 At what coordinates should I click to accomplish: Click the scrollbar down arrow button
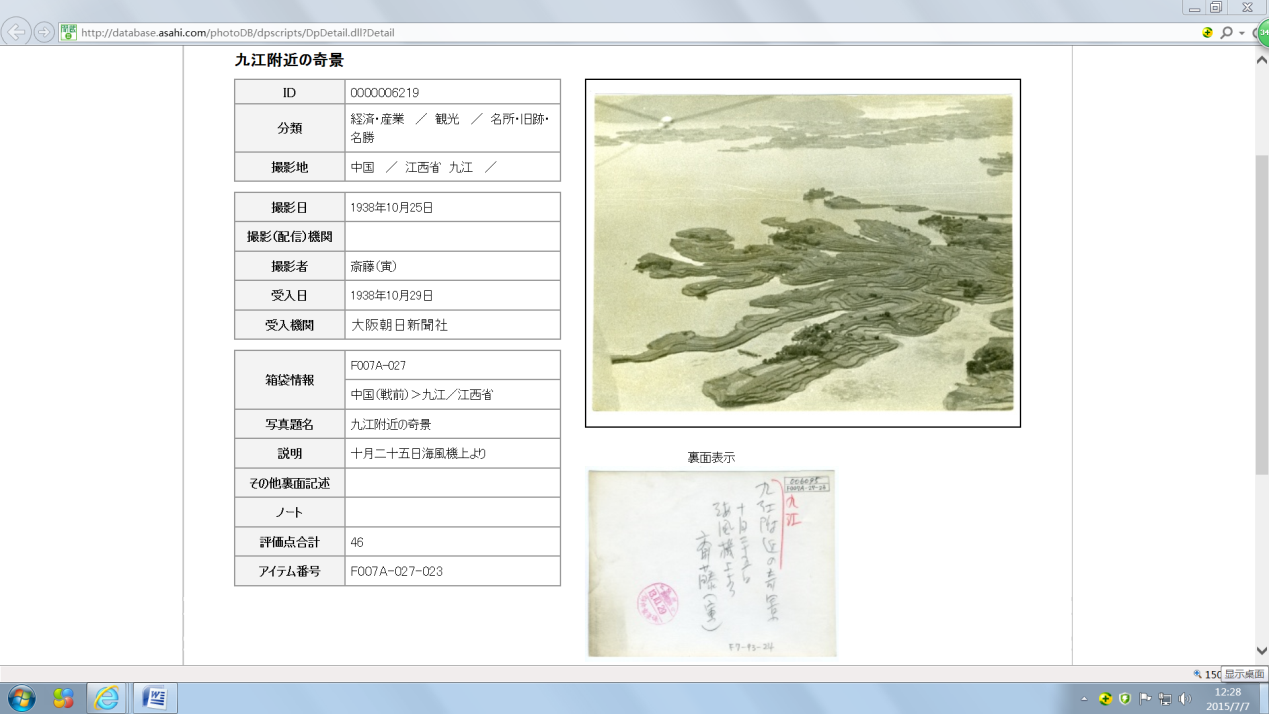pyautogui.click(x=1261, y=652)
